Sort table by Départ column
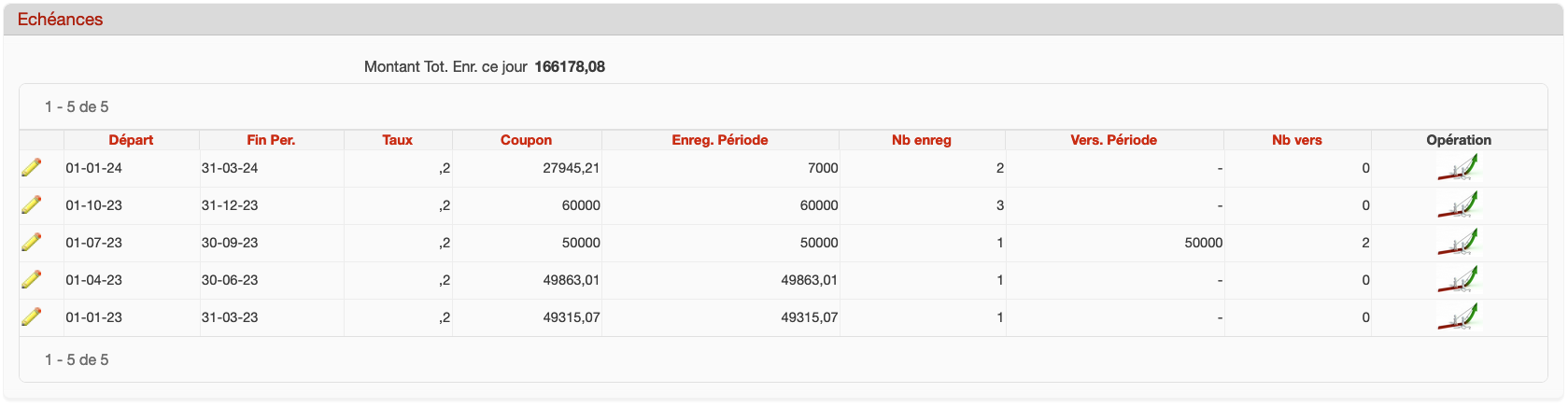 pos(131,140)
